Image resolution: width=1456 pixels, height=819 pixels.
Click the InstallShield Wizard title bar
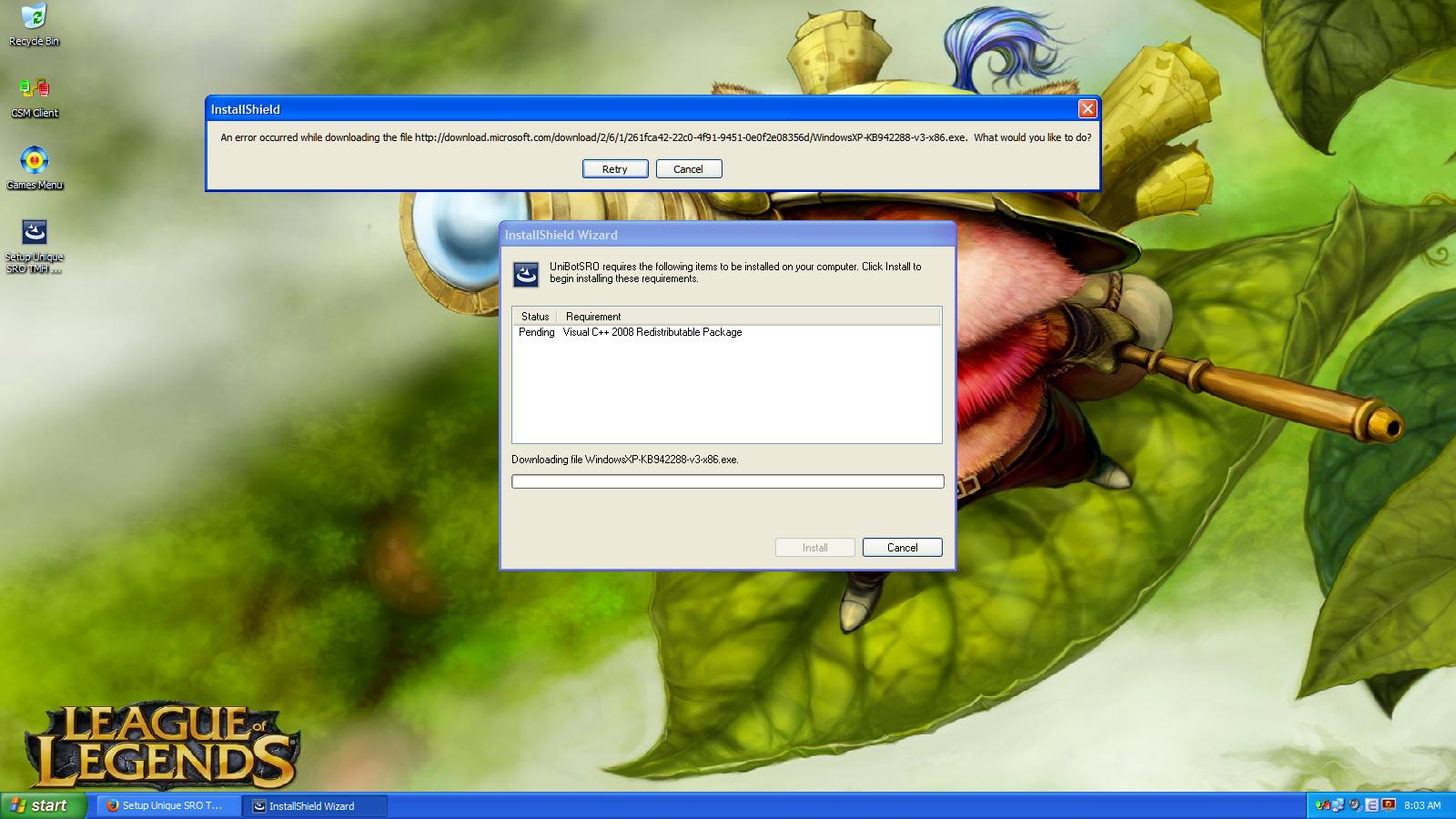click(x=727, y=235)
